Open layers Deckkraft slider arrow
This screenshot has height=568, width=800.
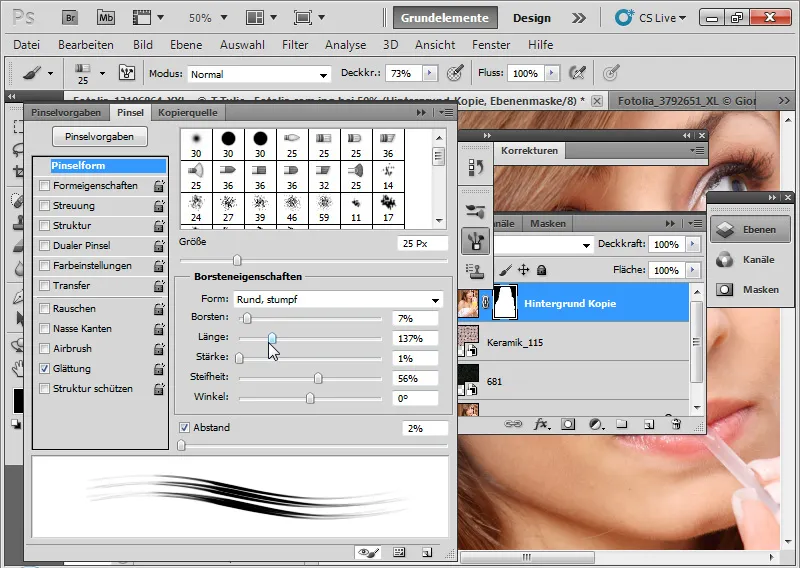pyautogui.click(x=692, y=244)
